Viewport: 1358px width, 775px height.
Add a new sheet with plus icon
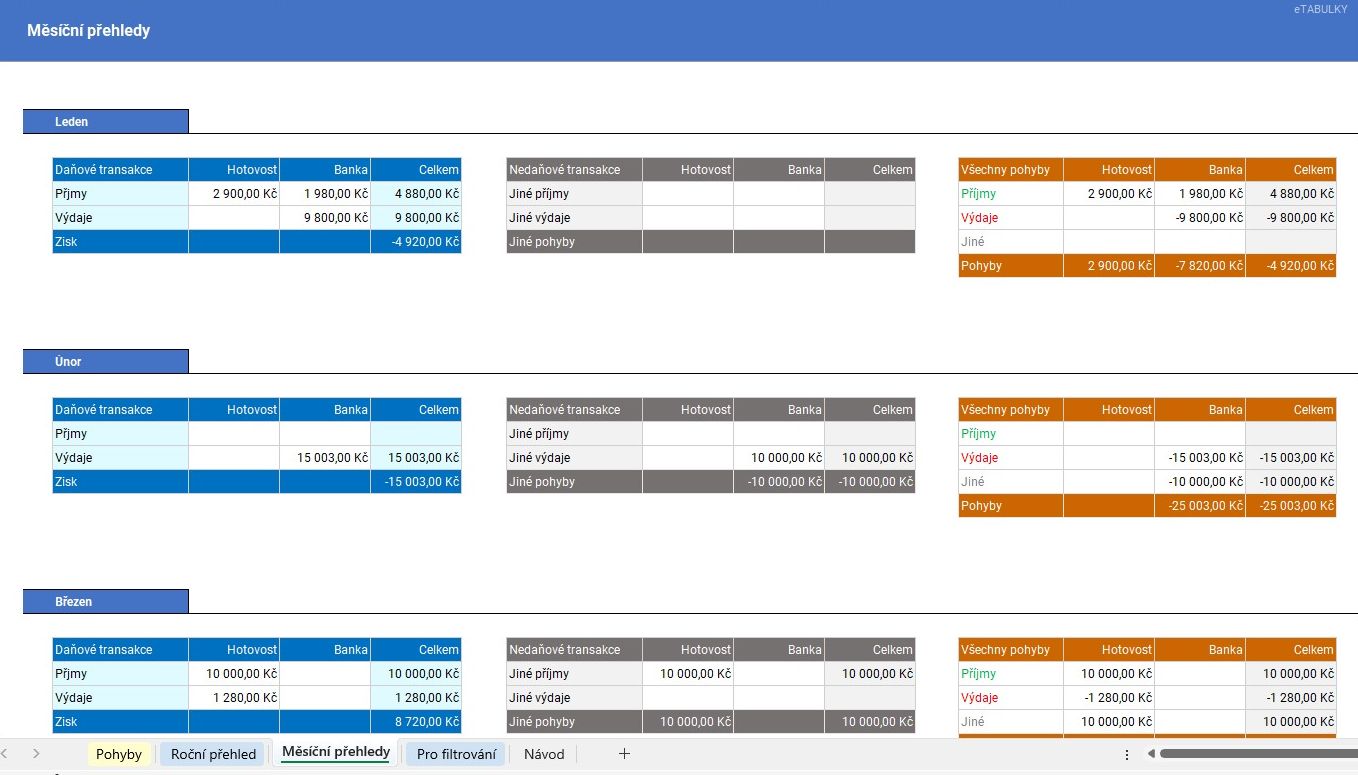coord(624,754)
